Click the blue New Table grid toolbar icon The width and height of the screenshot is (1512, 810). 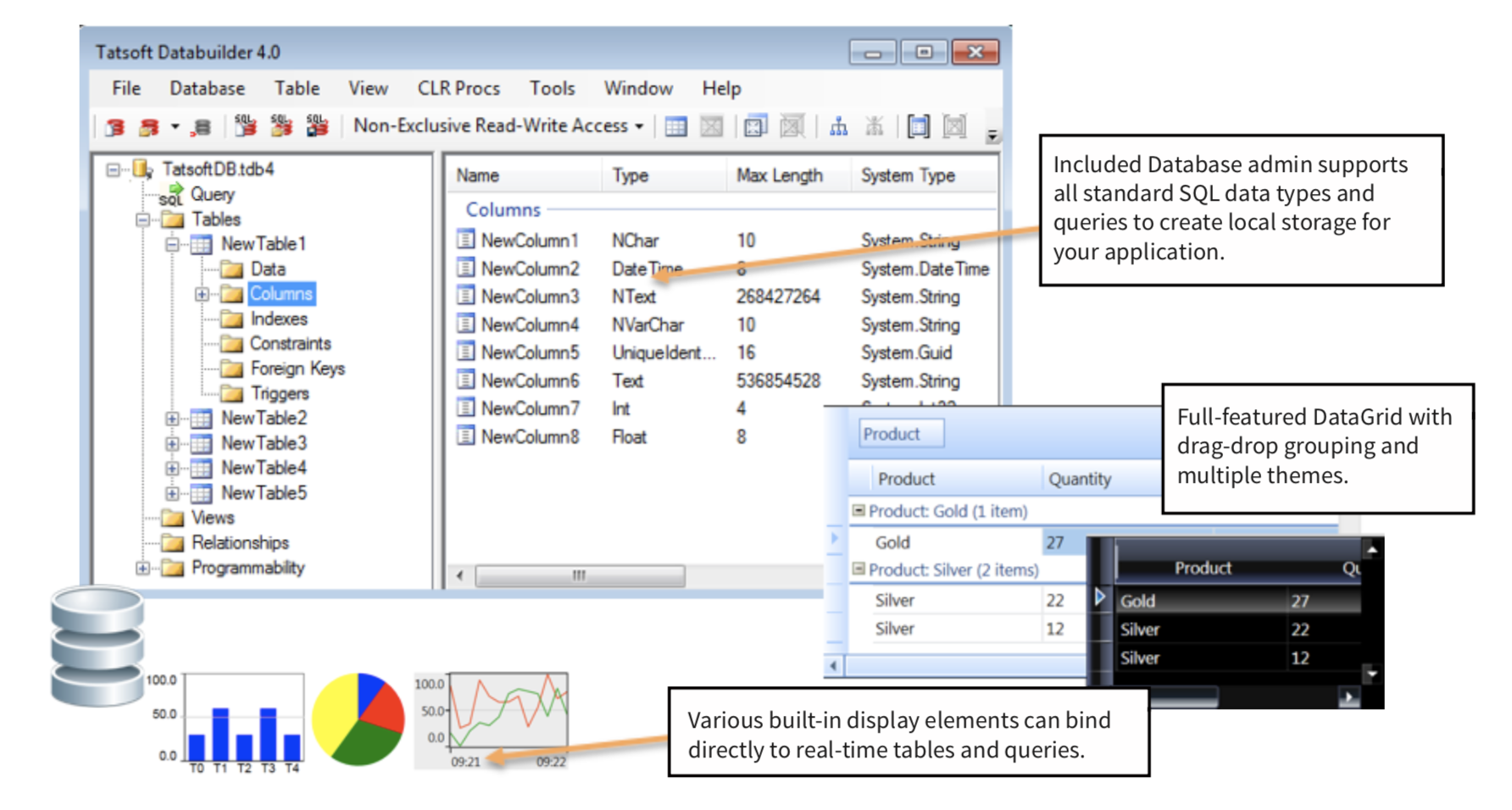675,127
